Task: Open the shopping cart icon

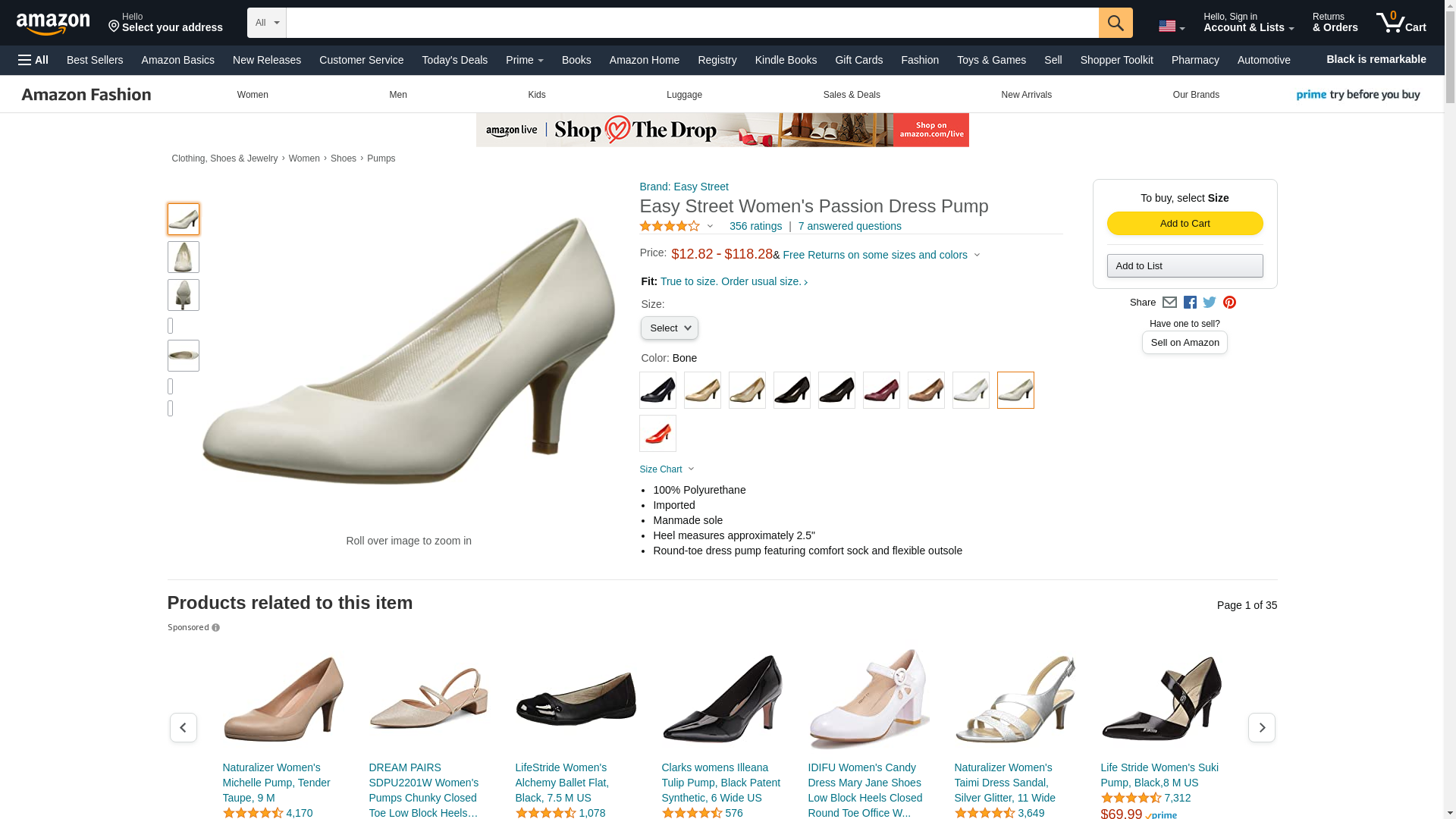Action: 1401,23
